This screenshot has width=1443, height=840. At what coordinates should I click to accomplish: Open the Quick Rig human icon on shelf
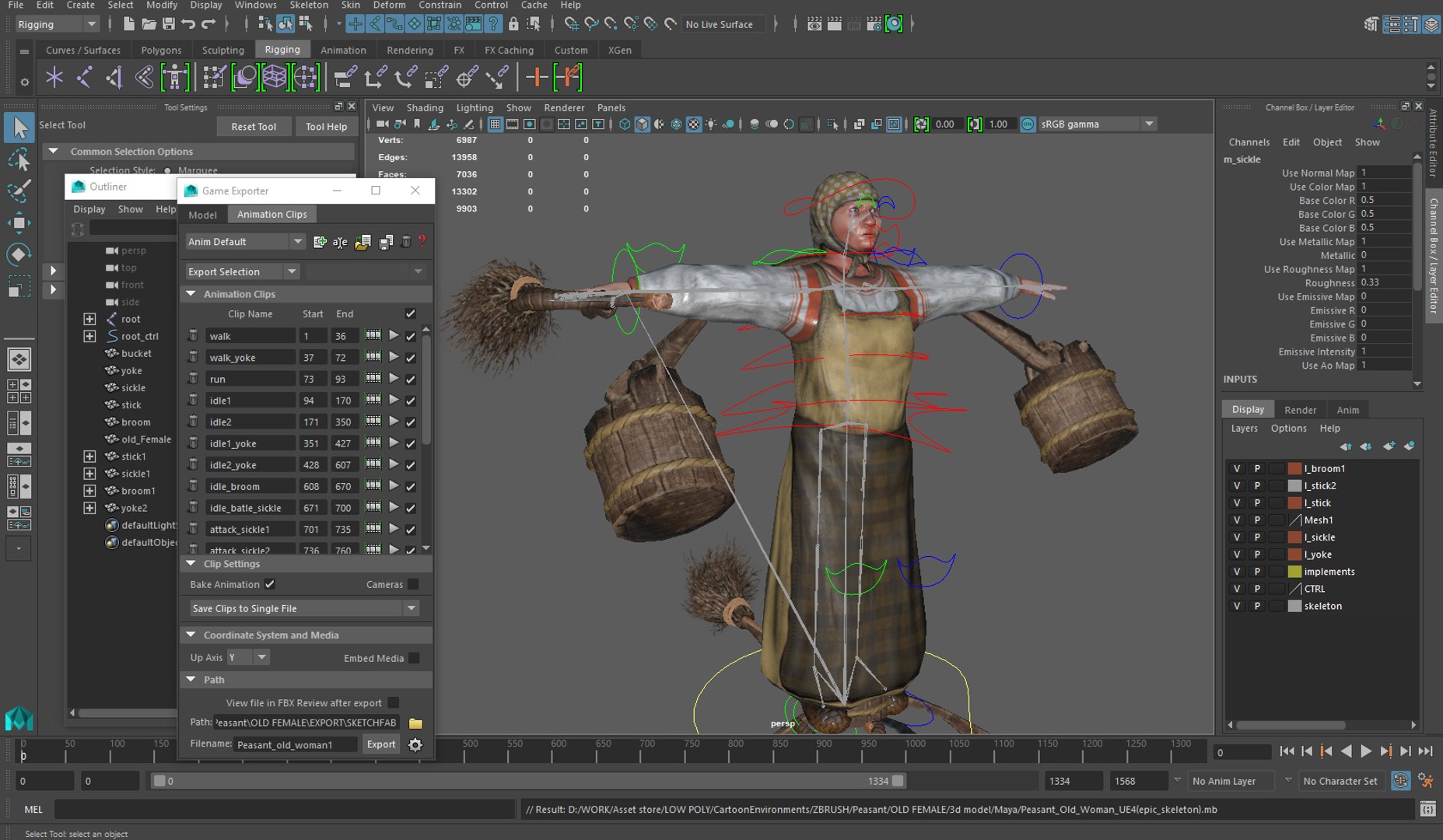pos(175,77)
